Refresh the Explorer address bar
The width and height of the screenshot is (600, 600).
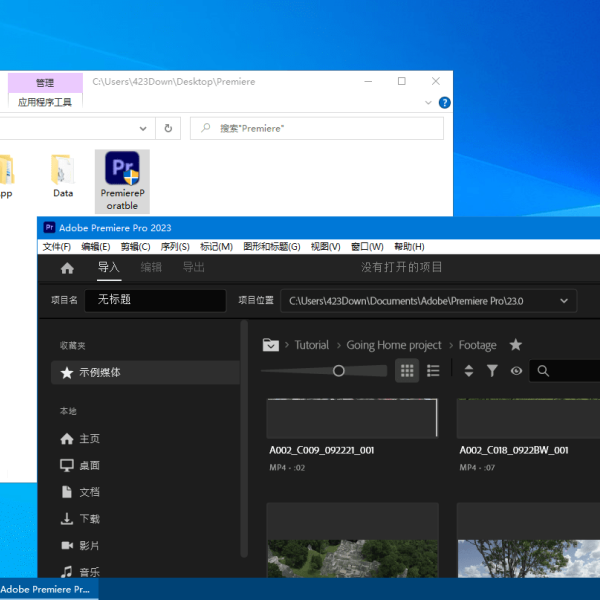(x=168, y=128)
